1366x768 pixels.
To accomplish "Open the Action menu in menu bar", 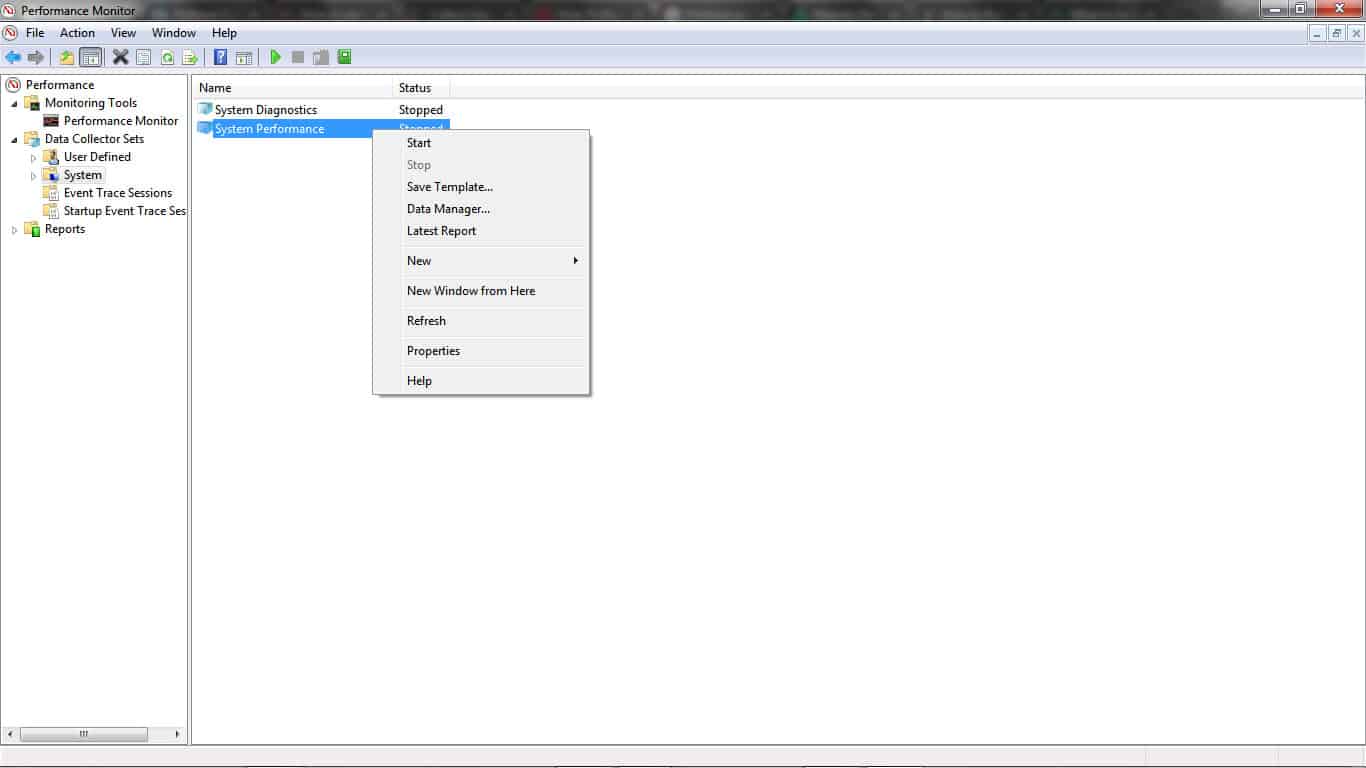I will point(77,33).
